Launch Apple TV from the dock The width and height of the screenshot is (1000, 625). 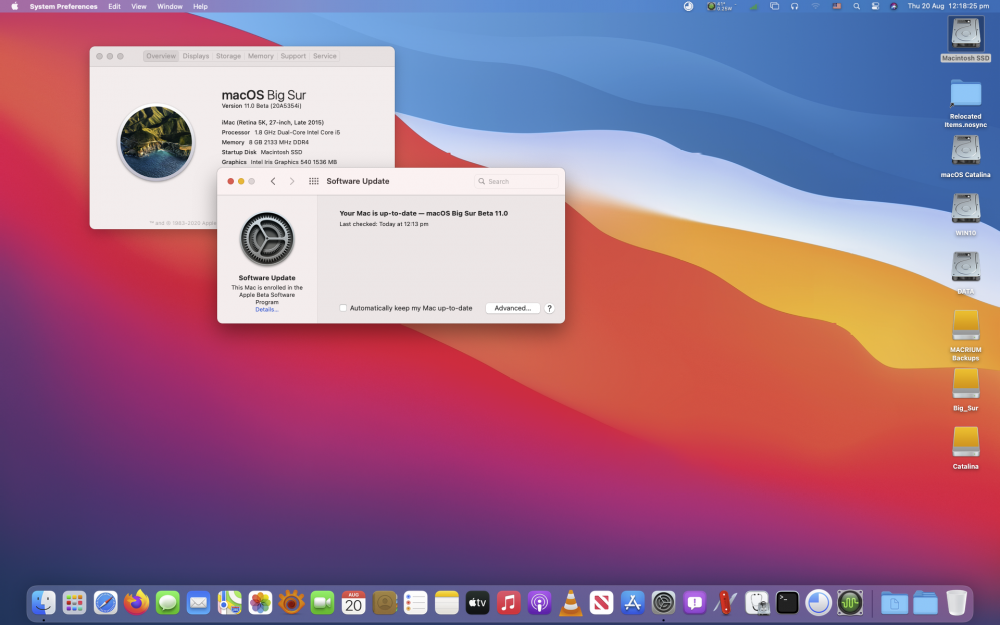tap(477, 602)
